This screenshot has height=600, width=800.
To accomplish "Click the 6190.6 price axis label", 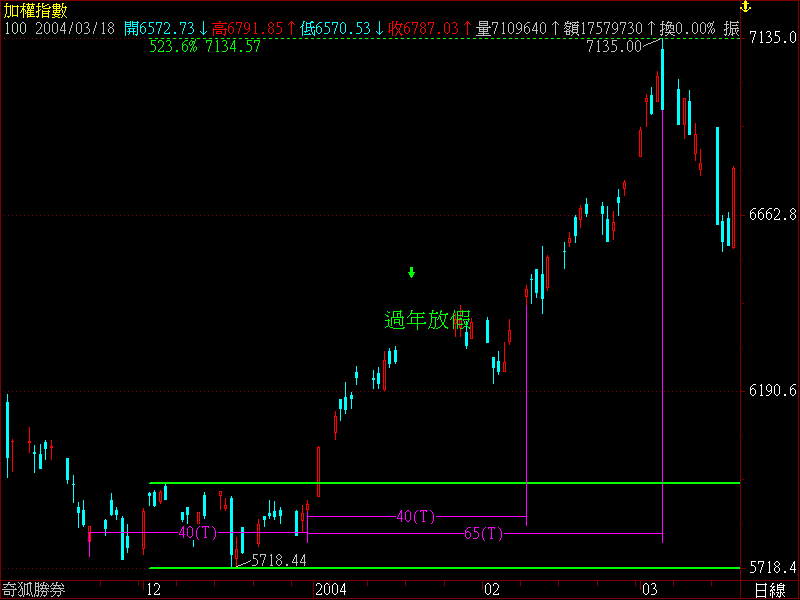I will tap(772, 391).
